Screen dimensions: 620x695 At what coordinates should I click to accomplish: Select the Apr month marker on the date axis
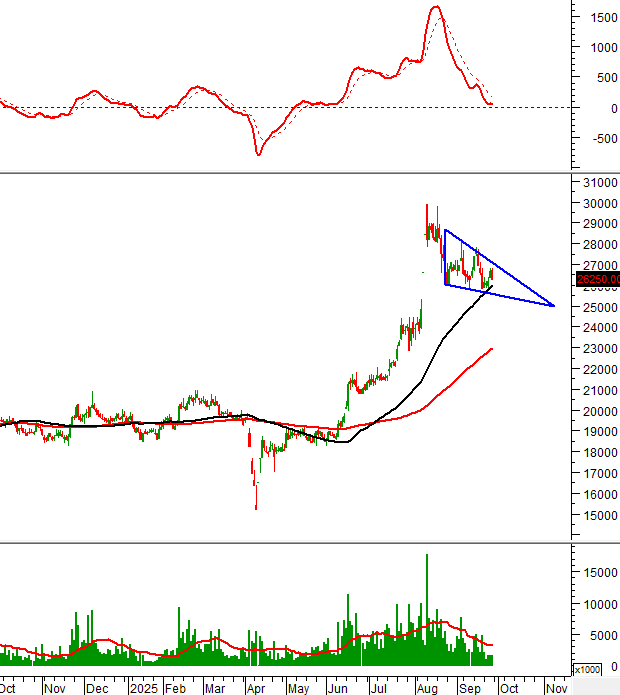255,688
